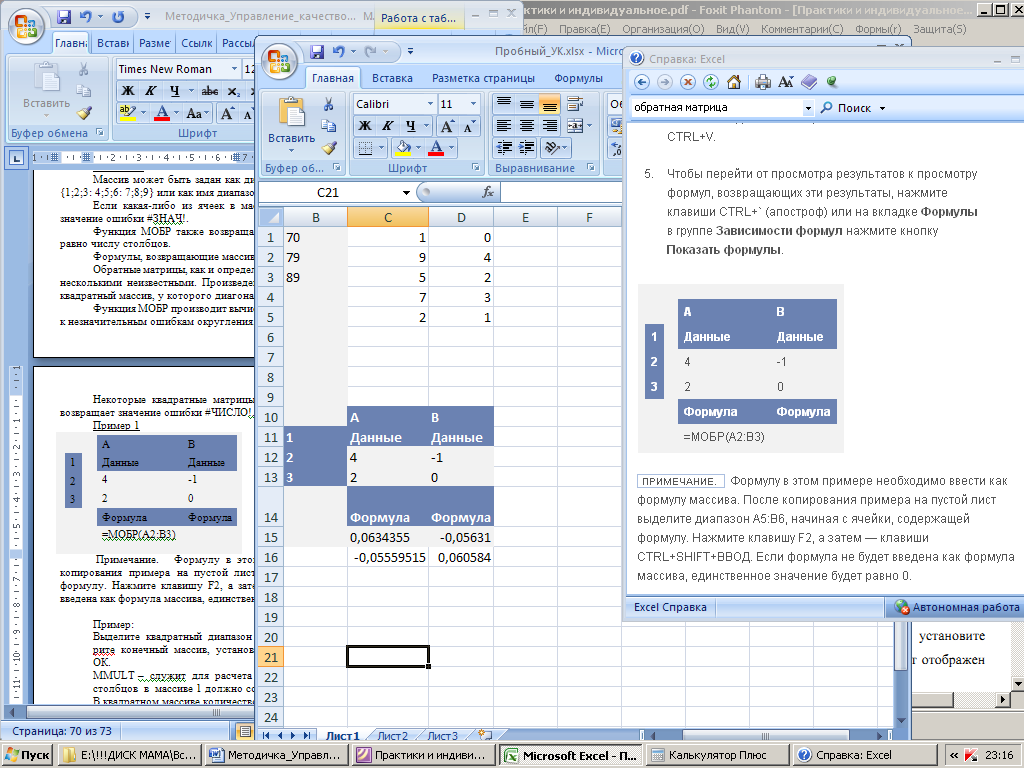1024x768 pixels.
Task: Click Поиск search button in Help
Action: (846, 108)
